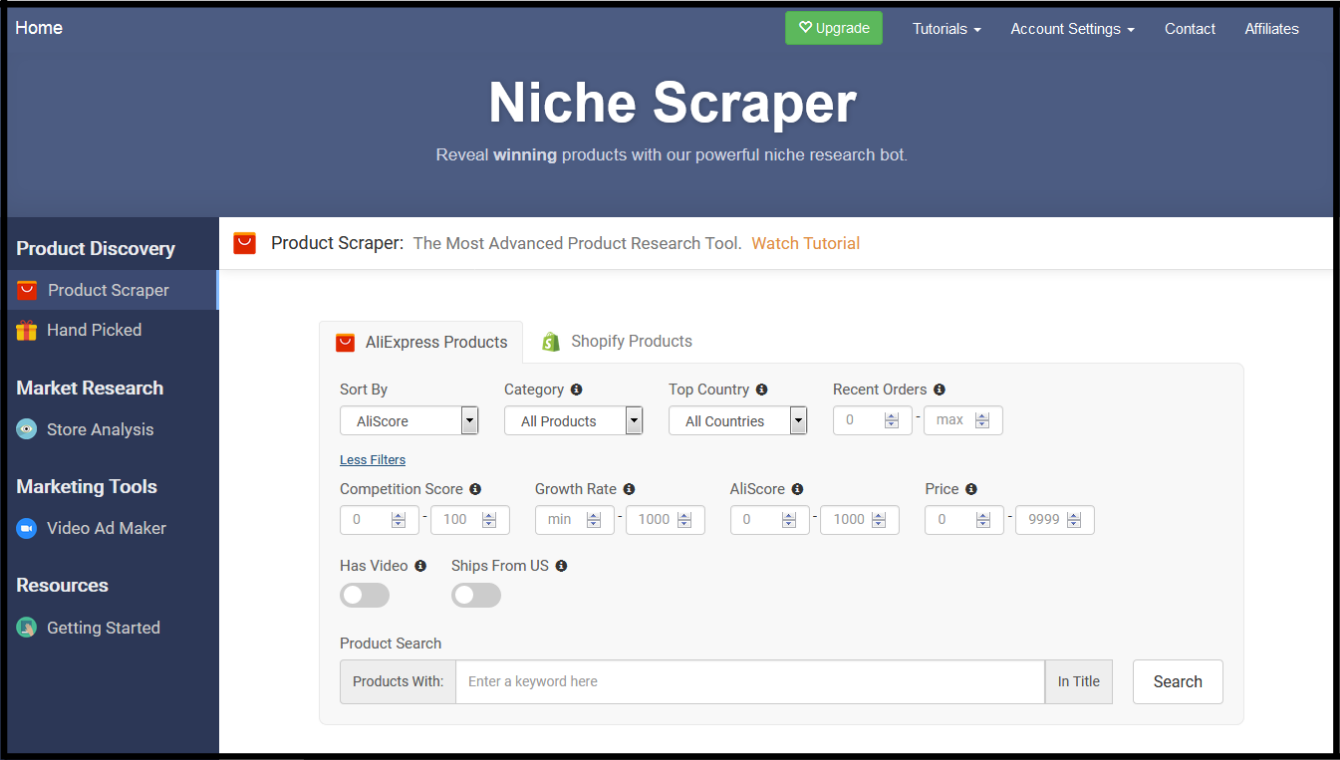
Task: Click the keyword search input field
Action: coord(750,682)
